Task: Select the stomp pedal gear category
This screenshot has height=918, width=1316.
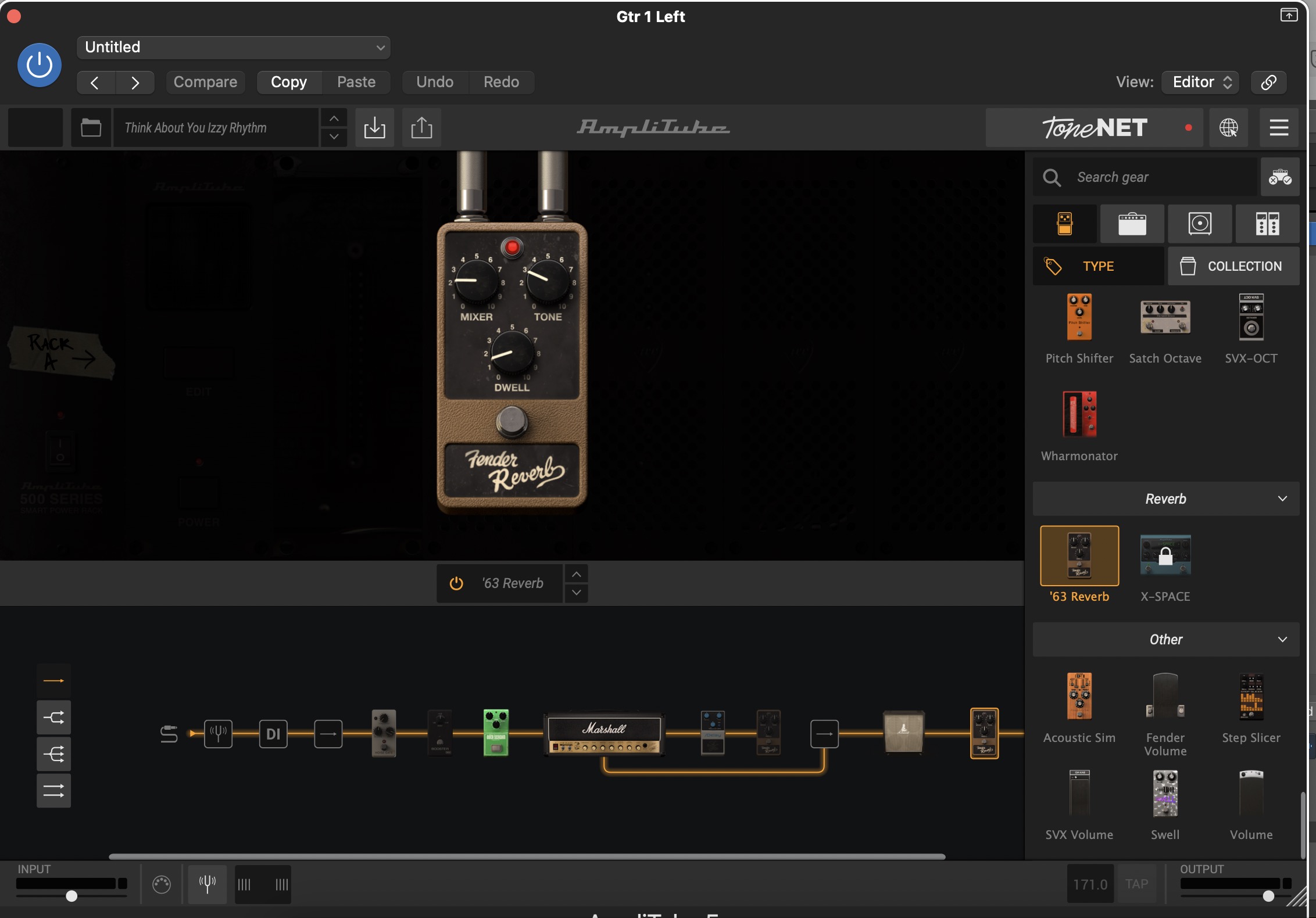Action: (1065, 224)
